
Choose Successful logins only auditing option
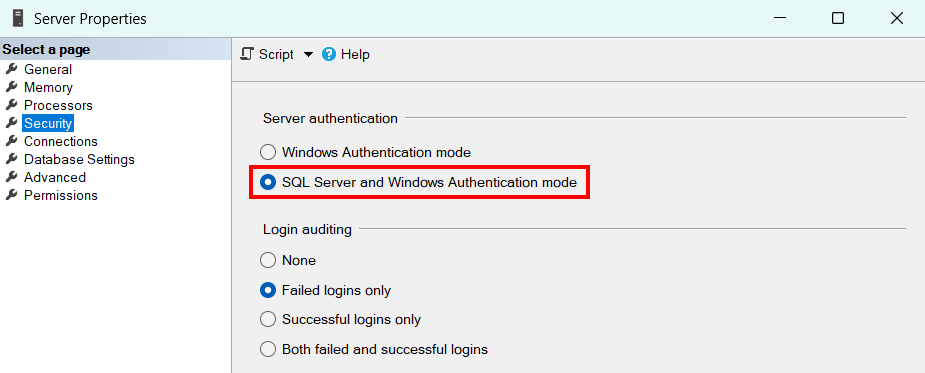point(268,319)
